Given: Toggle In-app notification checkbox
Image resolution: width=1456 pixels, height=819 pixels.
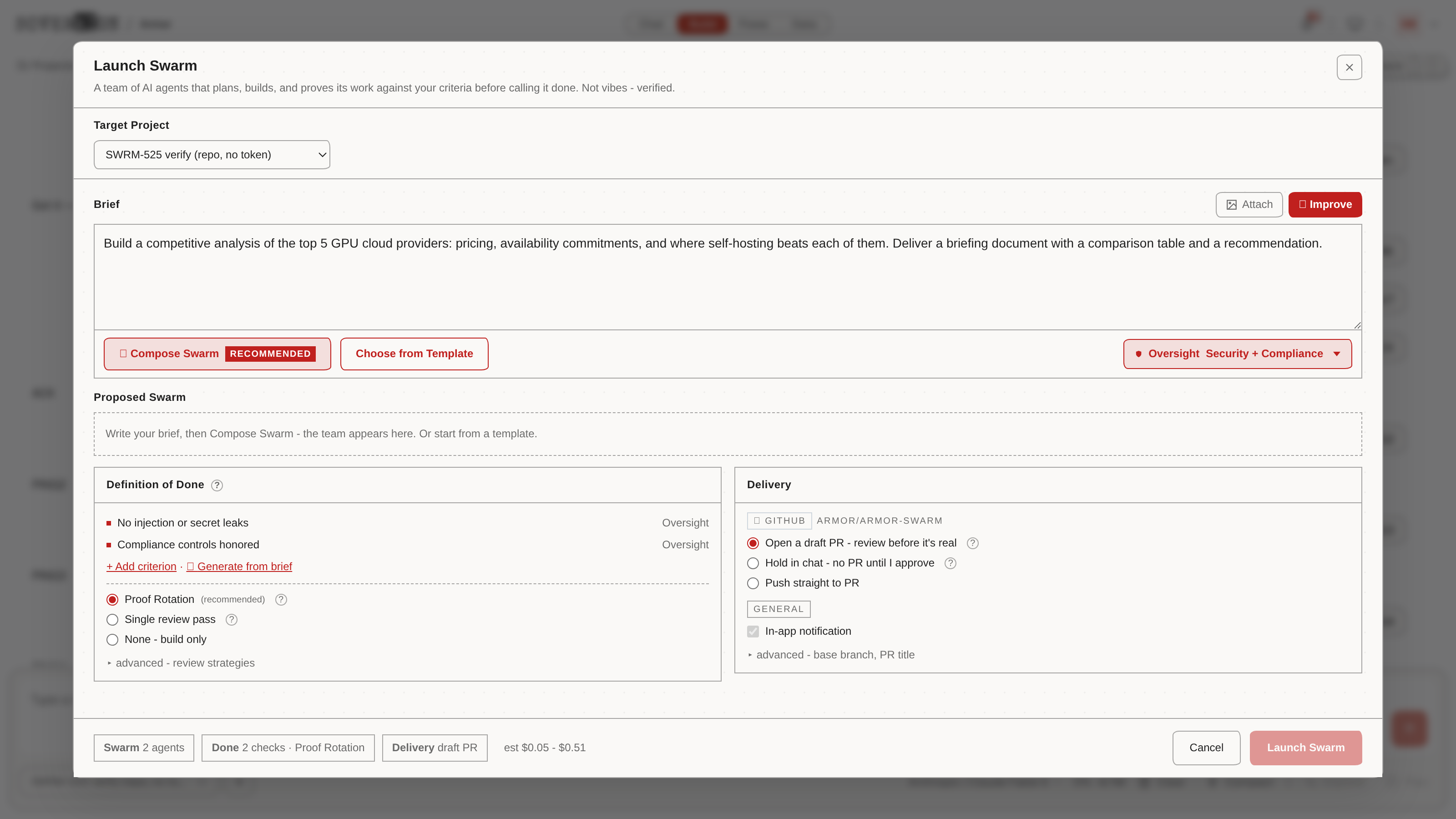Looking at the screenshot, I should click(753, 632).
